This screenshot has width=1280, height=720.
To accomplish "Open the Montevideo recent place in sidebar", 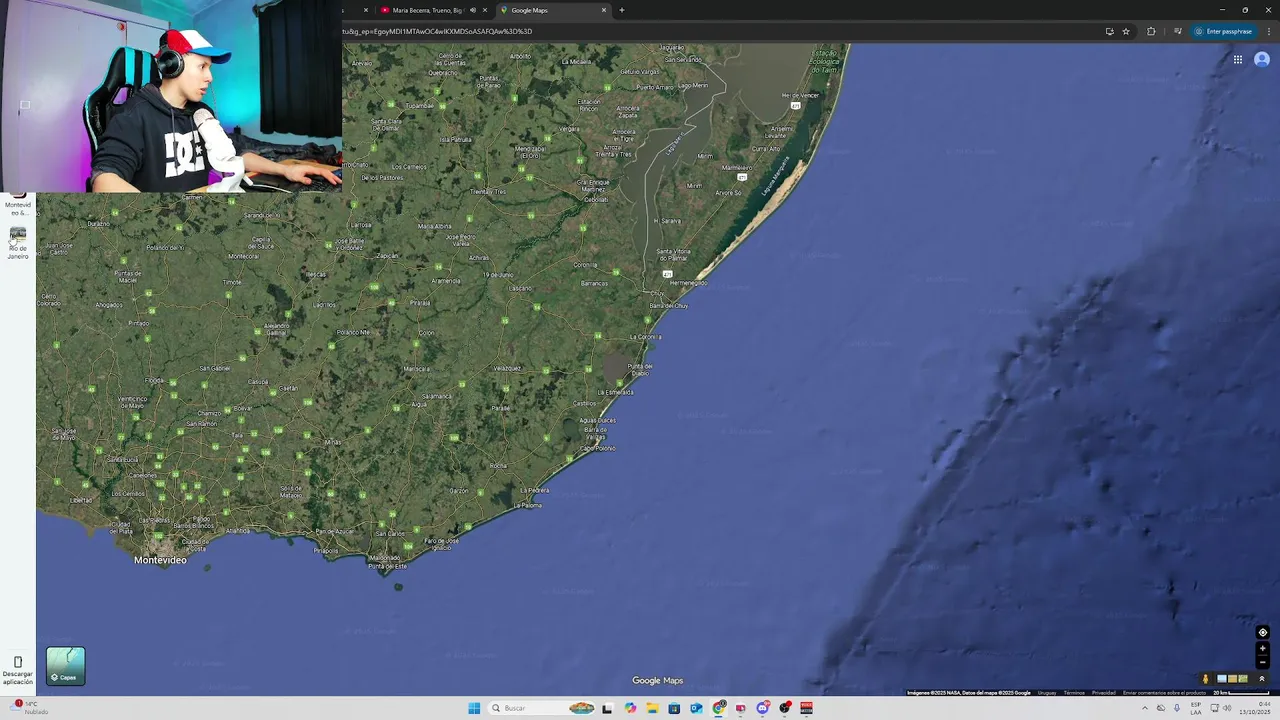I will pos(18,205).
